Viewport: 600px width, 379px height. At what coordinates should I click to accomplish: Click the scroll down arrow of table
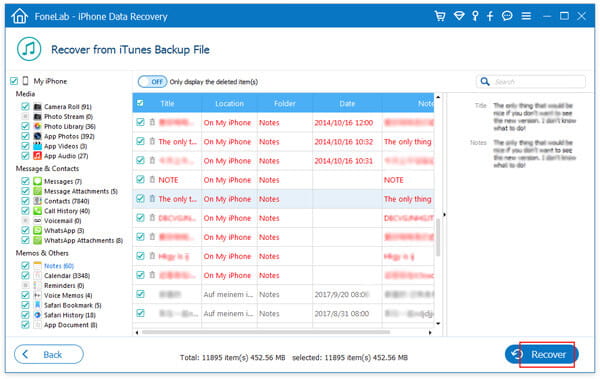pyautogui.click(x=438, y=324)
